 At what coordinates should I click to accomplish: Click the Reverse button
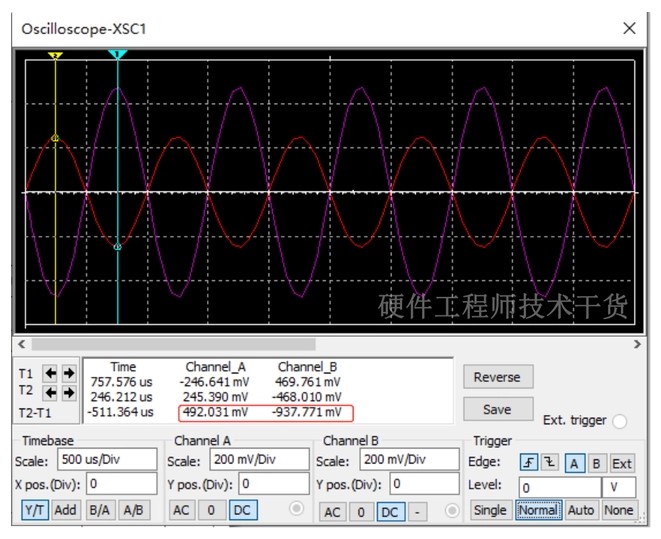498,377
